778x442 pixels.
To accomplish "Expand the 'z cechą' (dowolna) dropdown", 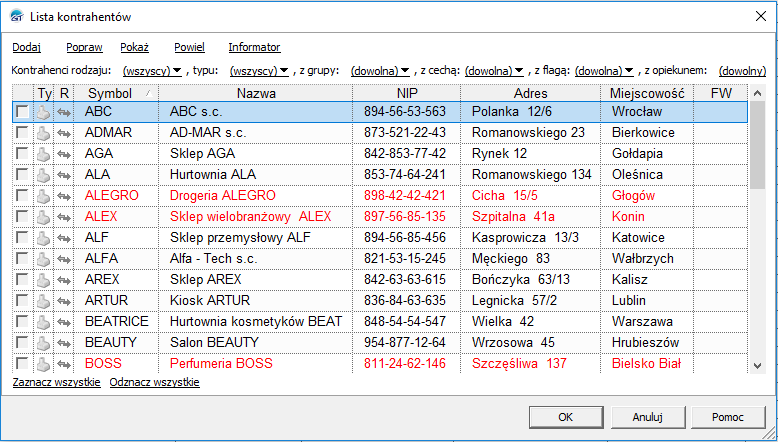I will pos(494,71).
